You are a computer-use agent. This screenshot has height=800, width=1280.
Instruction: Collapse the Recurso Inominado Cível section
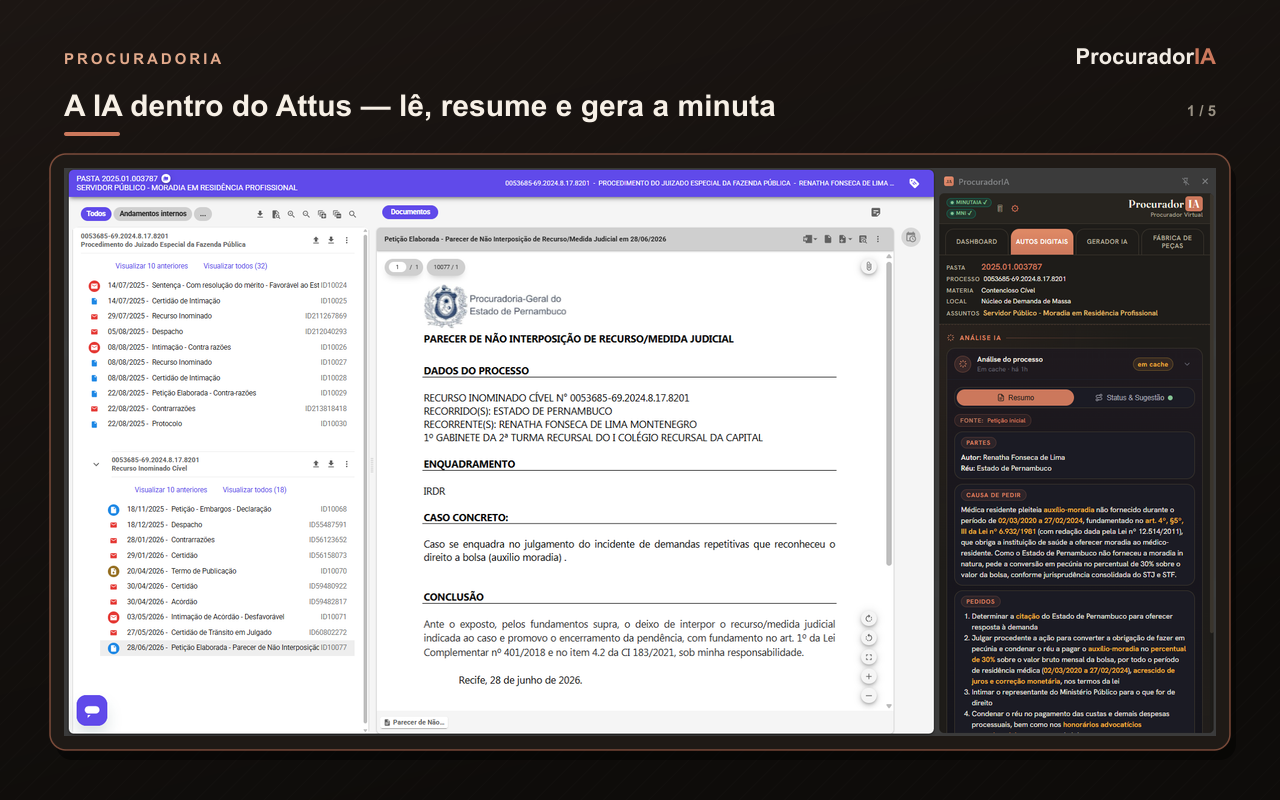[x=96, y=464]
